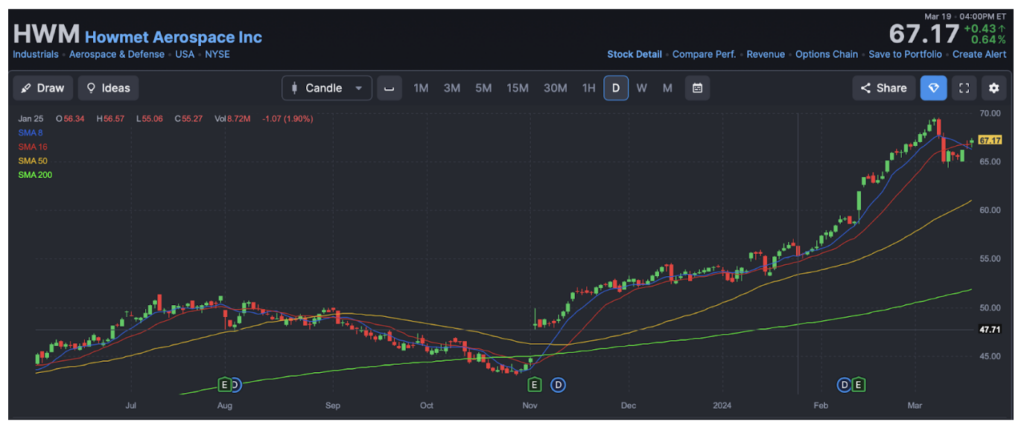Open the Revenue link
1024x425 pixels.
tap(765, 54)
